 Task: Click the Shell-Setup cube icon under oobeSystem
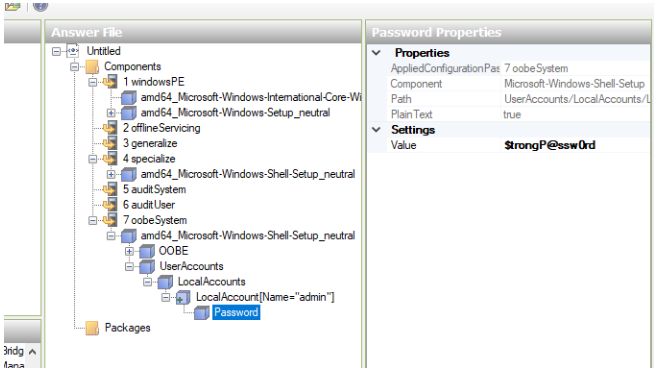click(129, 236)
